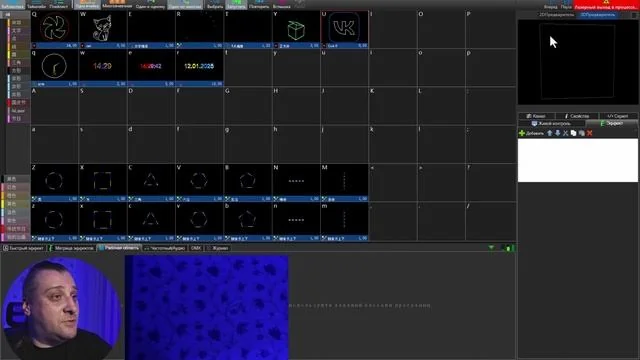Viewport: 640px width, 360px height.
Task: Switch to the 3D preview tab
Action: click(x=598, y=15)
